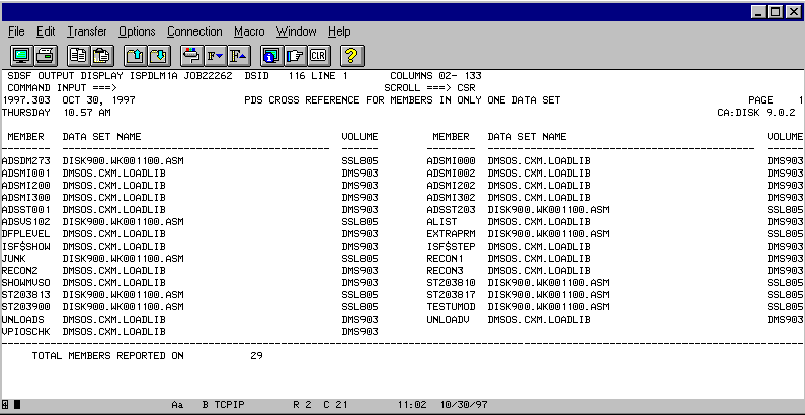
Task: Click the send file upload icon
Action: (136, 55)
